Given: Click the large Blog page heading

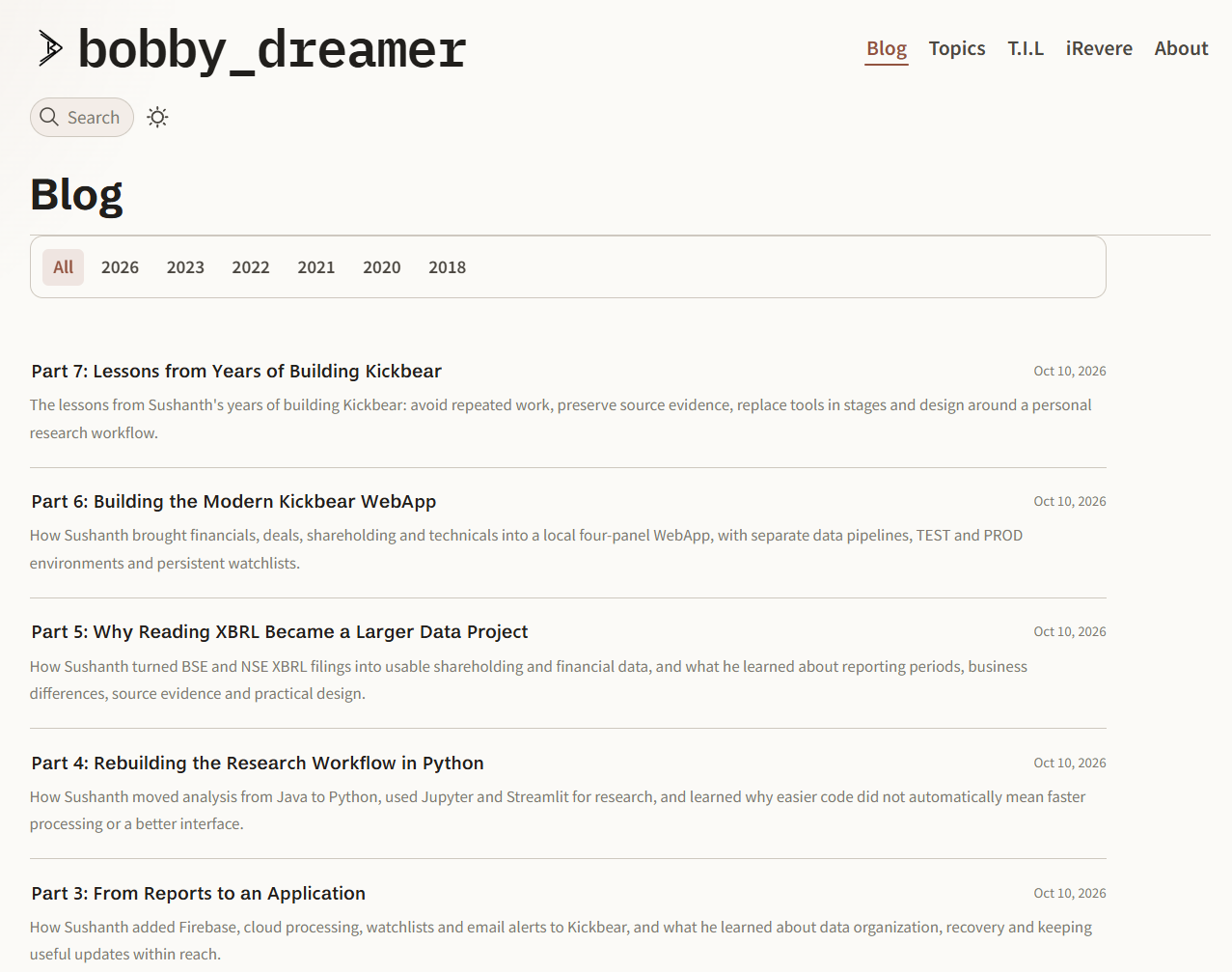Looking at the screenshot, I should (x=76, y=195).
